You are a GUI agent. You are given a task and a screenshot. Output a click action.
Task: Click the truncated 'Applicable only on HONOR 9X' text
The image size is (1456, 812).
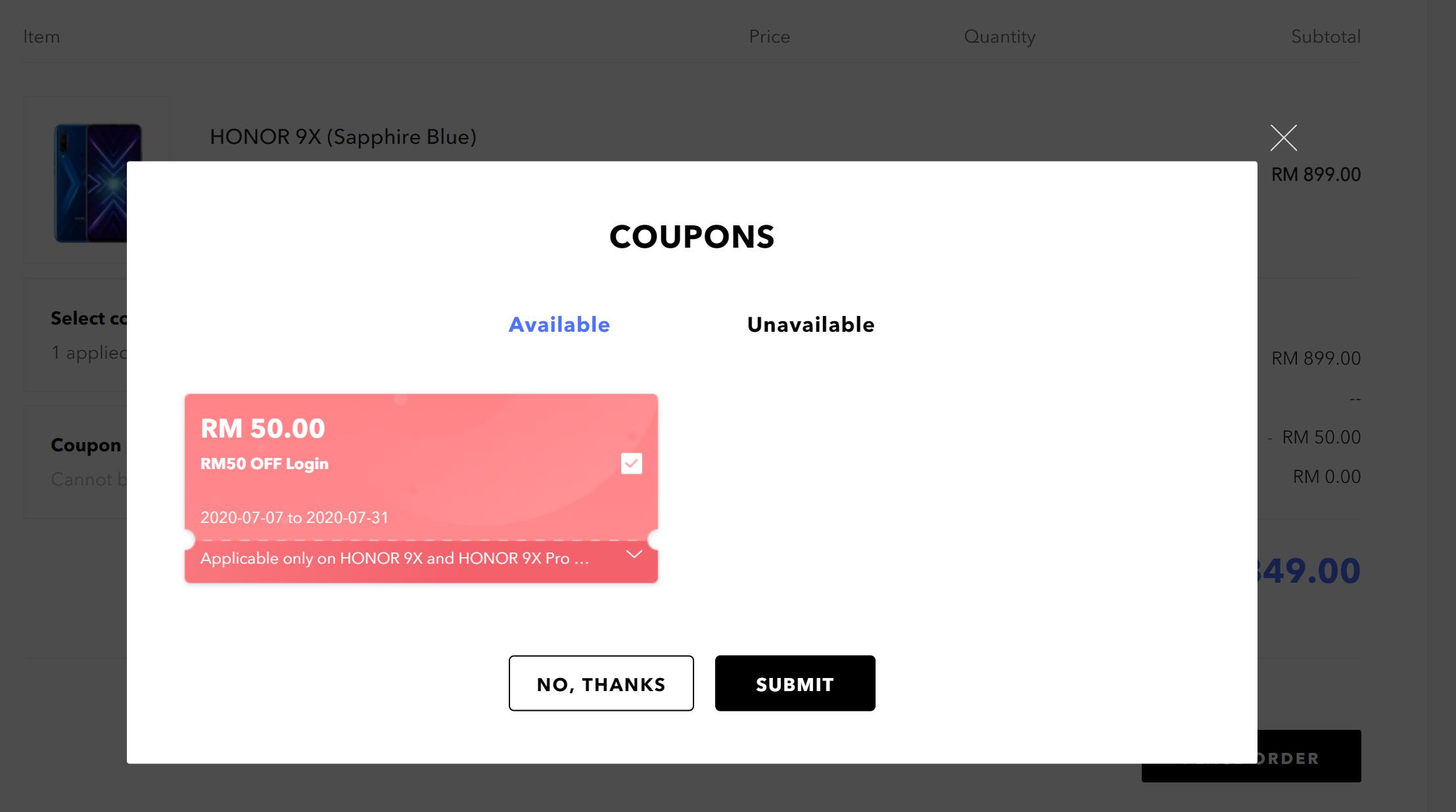pyautogui.click(x=394, y=558)
